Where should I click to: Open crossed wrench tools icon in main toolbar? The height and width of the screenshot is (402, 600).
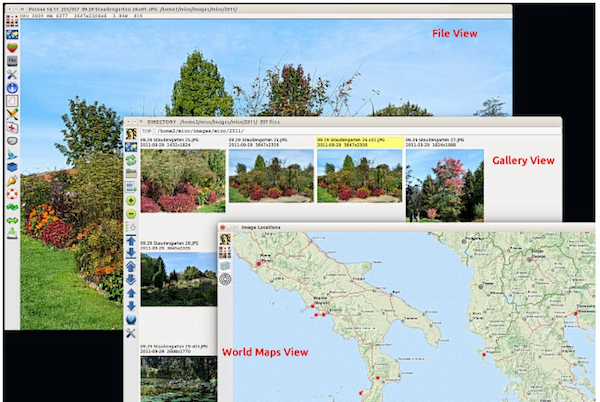pyautogui.click(x=12, y=75)
